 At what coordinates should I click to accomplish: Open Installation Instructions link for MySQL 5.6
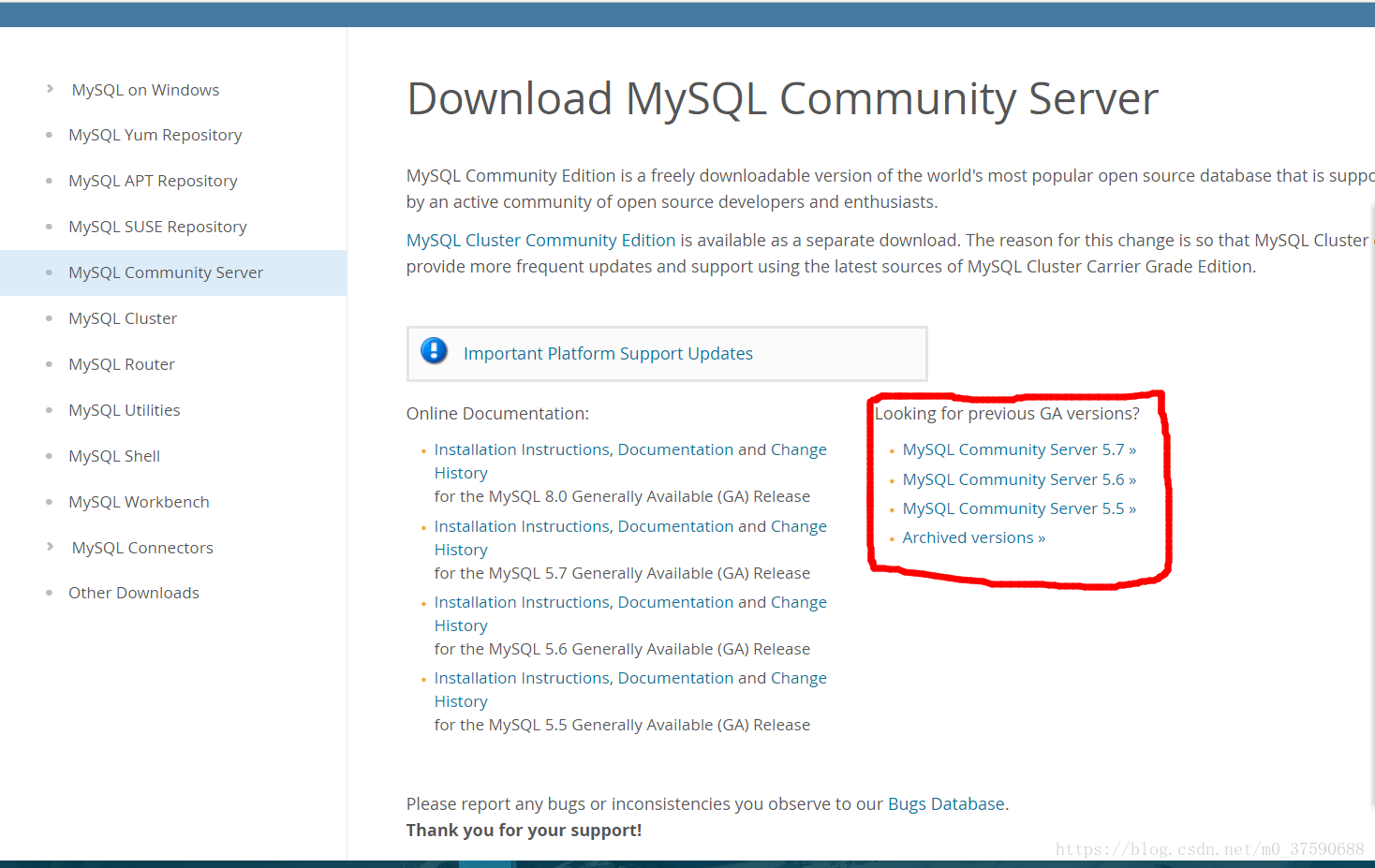coord(522,603)
